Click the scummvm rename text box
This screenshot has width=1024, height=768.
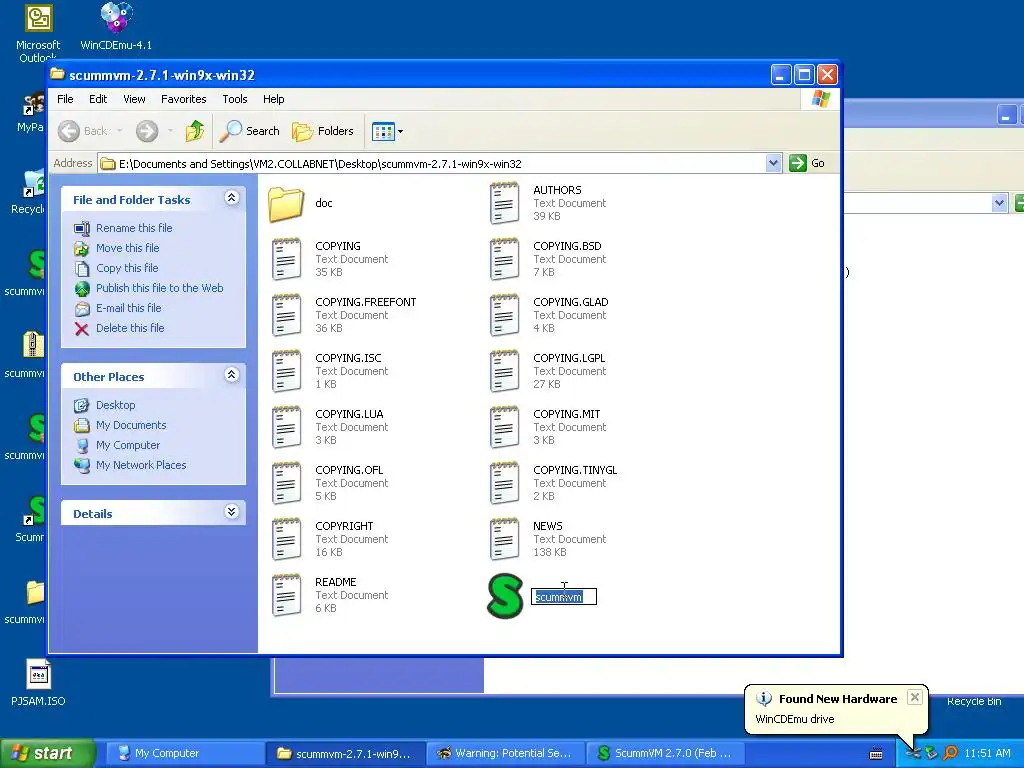(x=564, y=597)
